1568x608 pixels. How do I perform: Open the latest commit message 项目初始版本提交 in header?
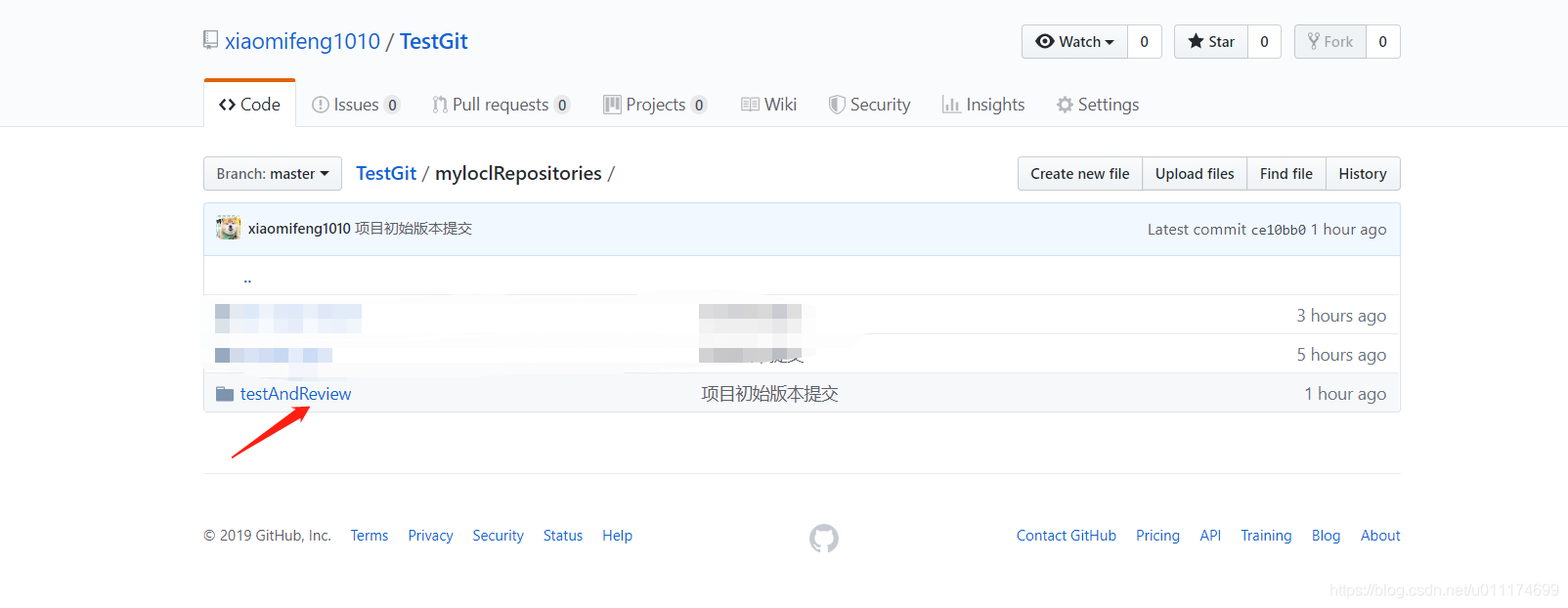tap(414, 229)
